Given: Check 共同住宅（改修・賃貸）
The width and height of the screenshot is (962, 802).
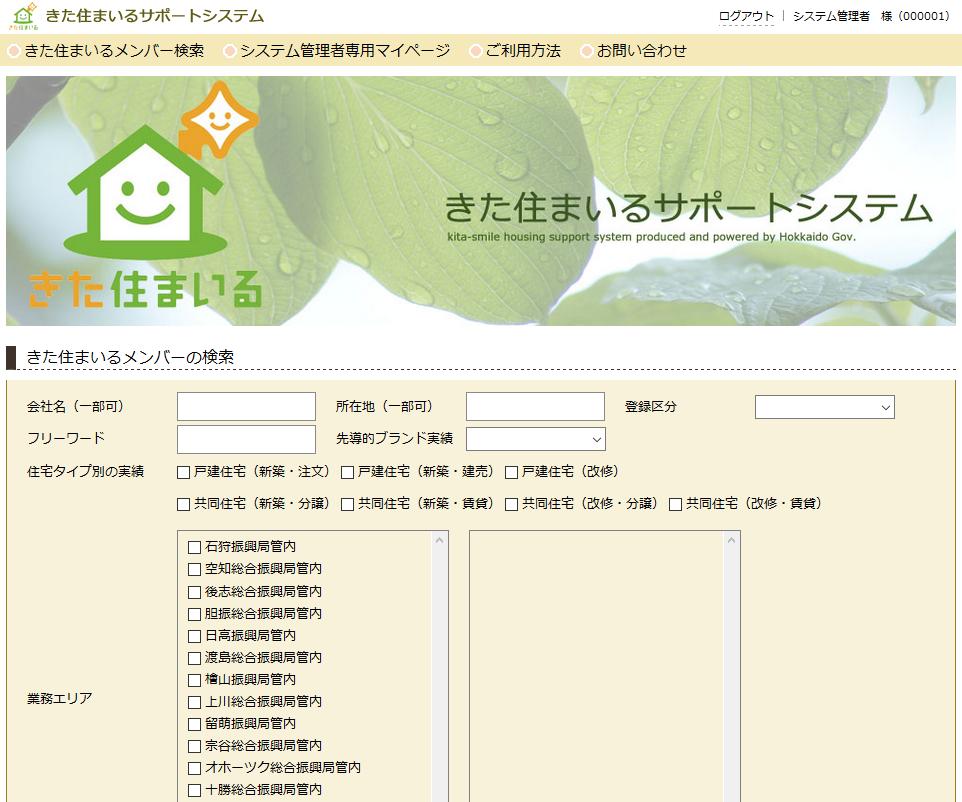Looking at the screenshot, I should (675, 504).
